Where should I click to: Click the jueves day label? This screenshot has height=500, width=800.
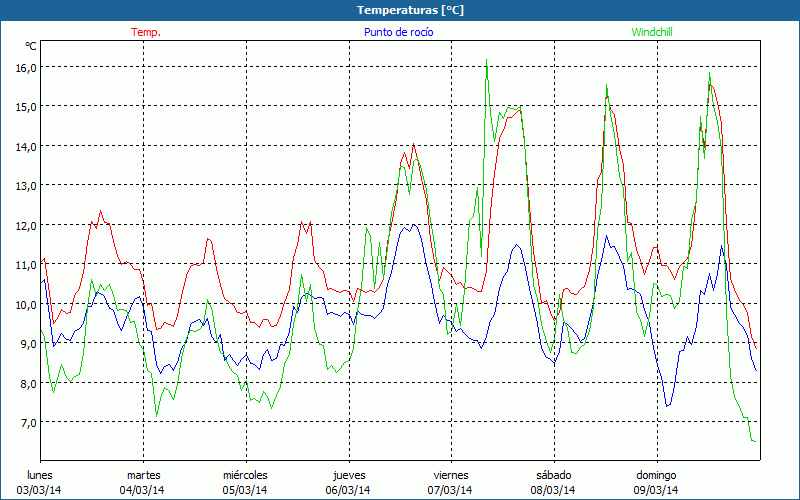tap(348, 475)
